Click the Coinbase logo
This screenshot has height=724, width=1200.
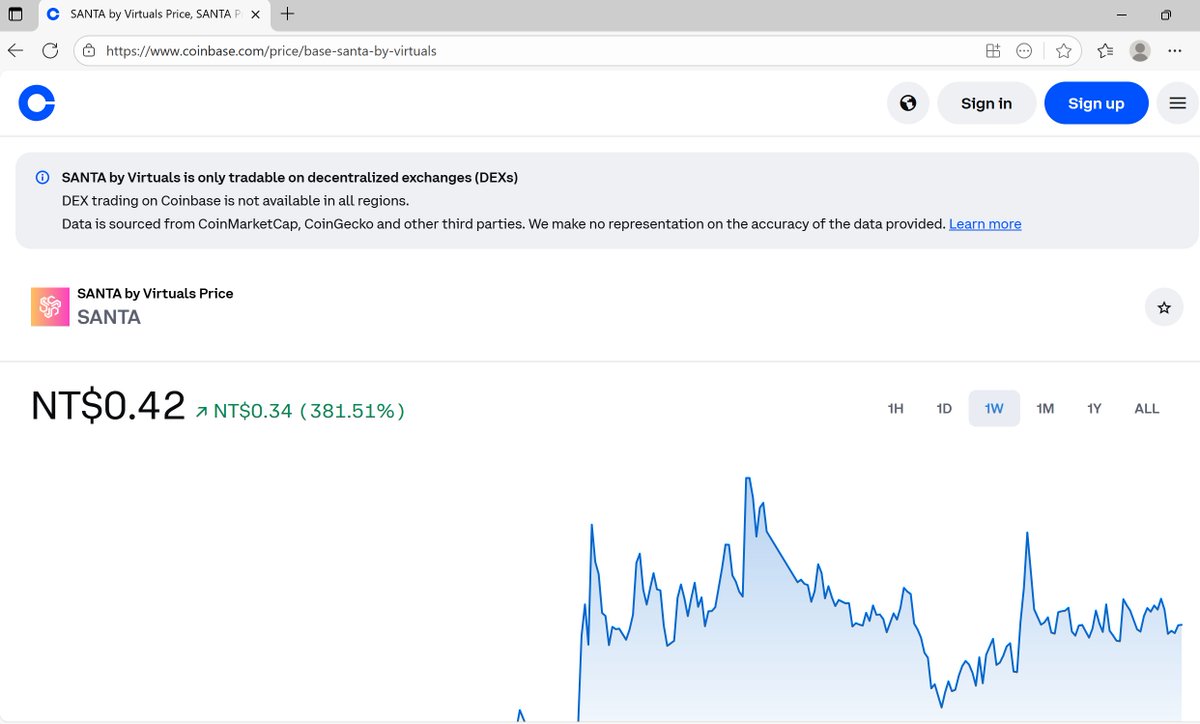37,103
